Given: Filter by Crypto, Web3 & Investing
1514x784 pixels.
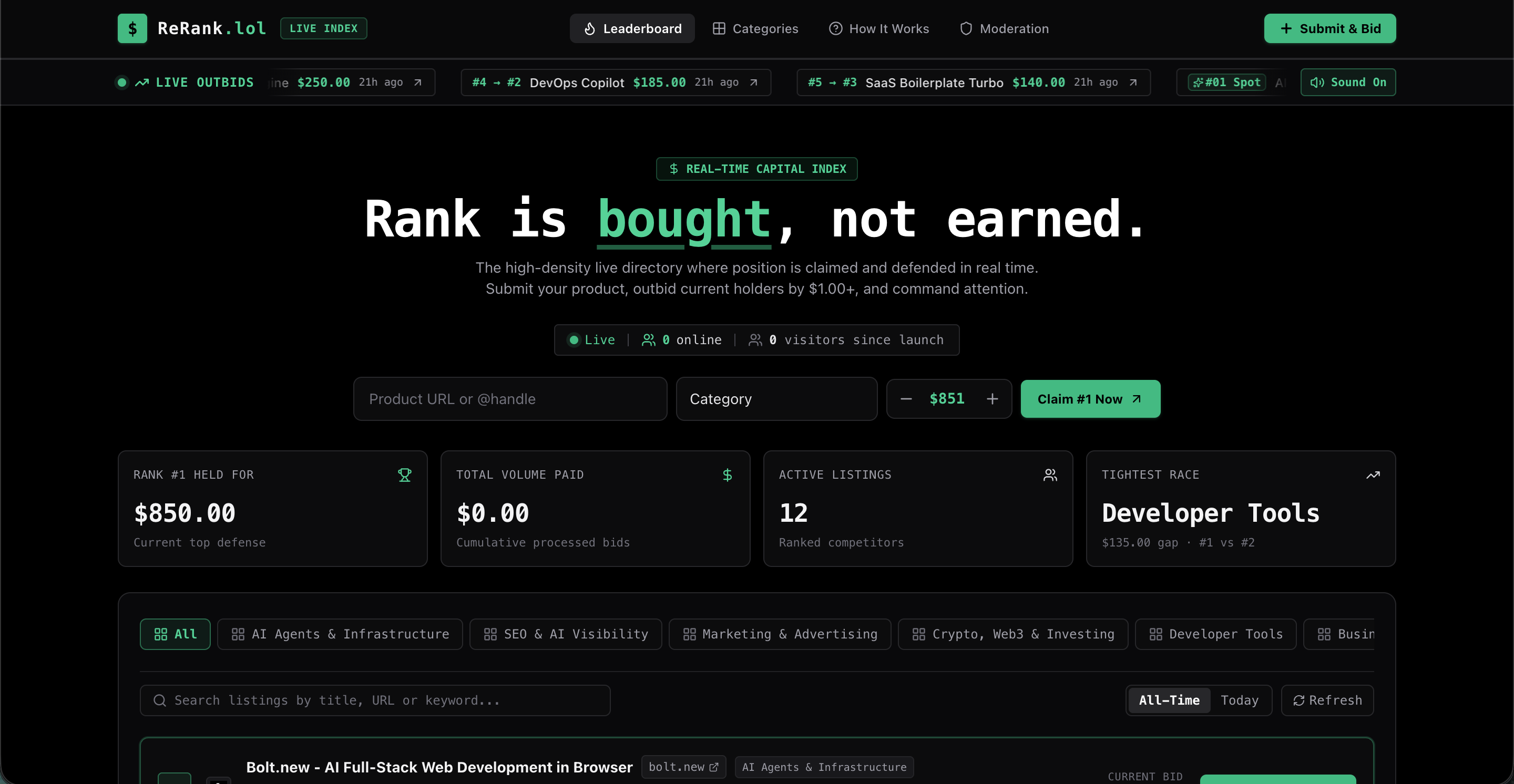Looking at the screenshot, I should (x=1012, y=634).
